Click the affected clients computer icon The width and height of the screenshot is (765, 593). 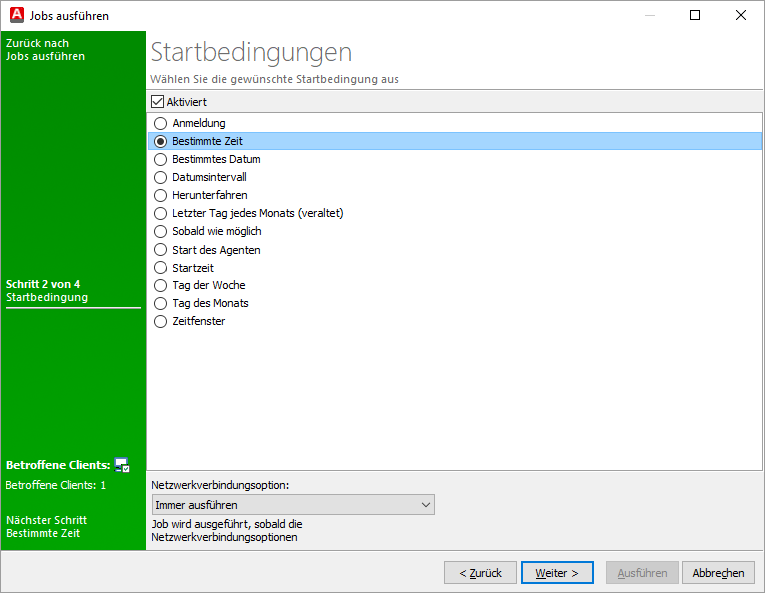(121, 465)
